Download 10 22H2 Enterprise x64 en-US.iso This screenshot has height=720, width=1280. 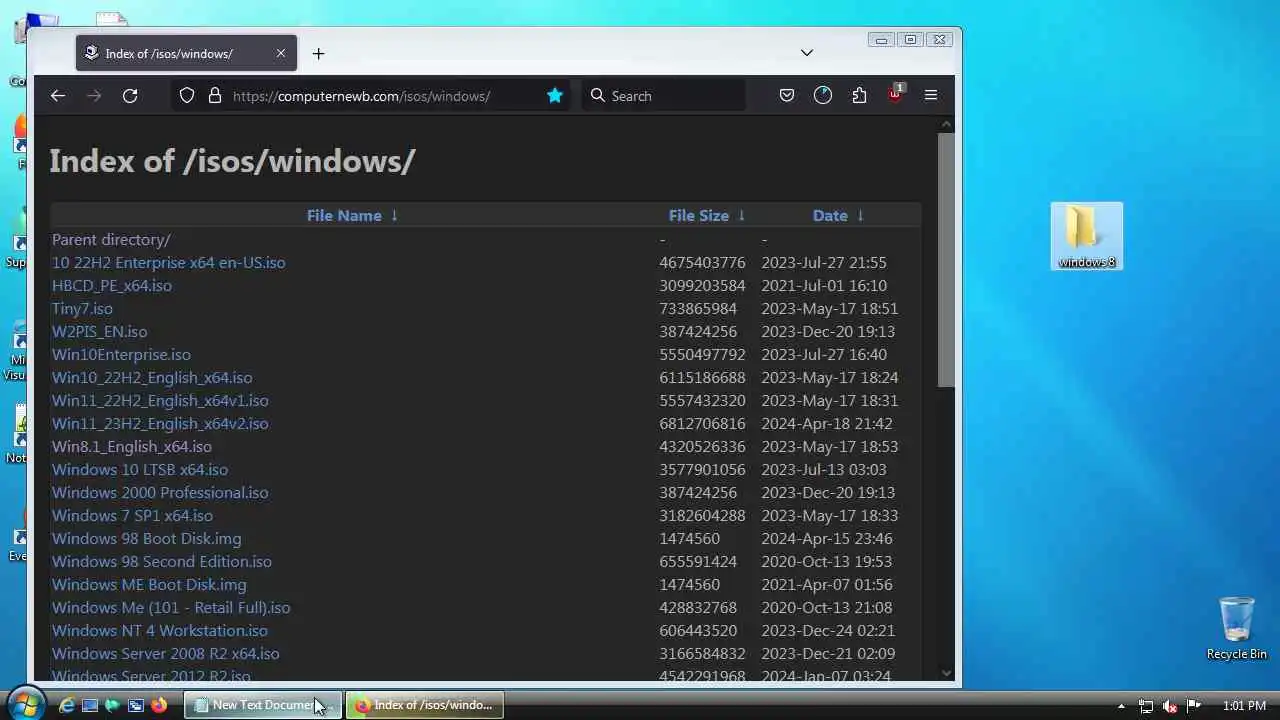(168, 263)
